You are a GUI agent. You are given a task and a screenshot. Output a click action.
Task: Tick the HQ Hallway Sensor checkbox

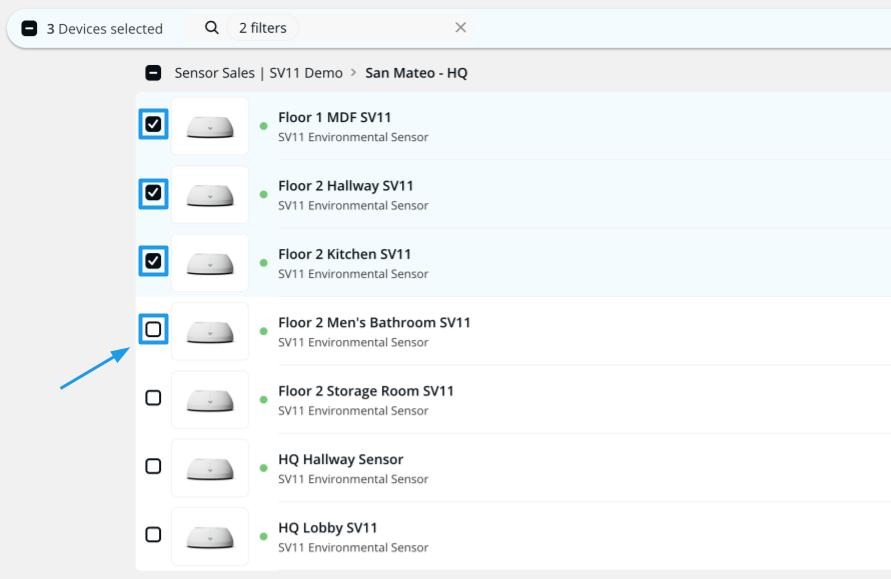pyautogui.click(x=153, y=466)
